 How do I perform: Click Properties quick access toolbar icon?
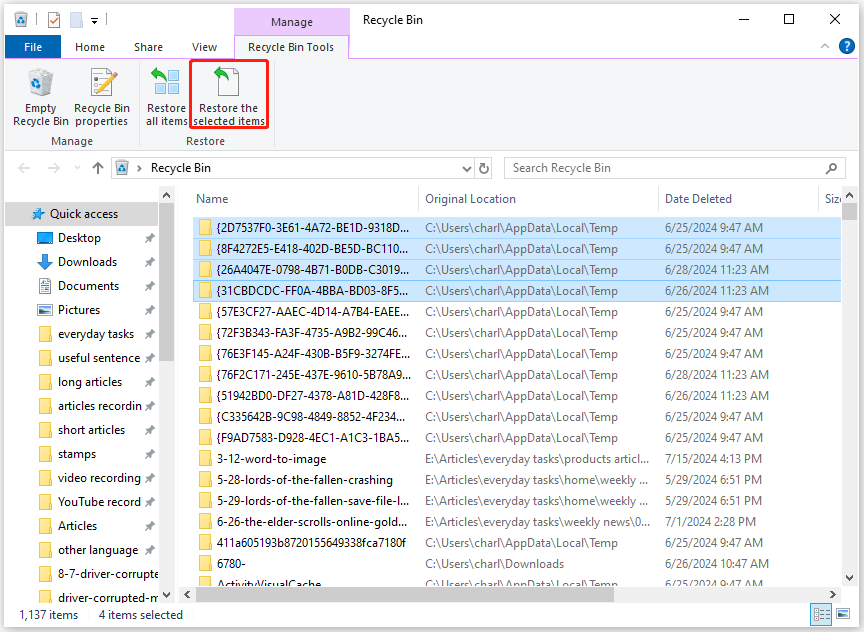click(54, 20)
